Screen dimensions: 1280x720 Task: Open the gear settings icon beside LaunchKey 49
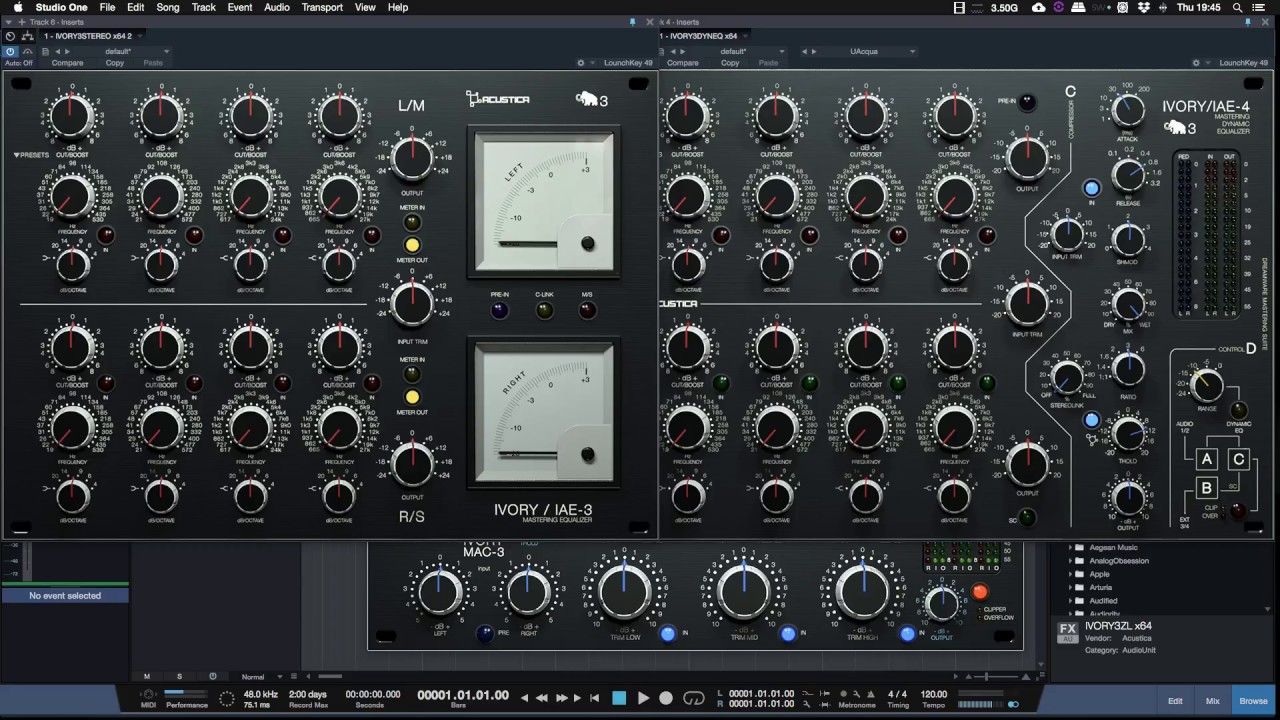581,63
